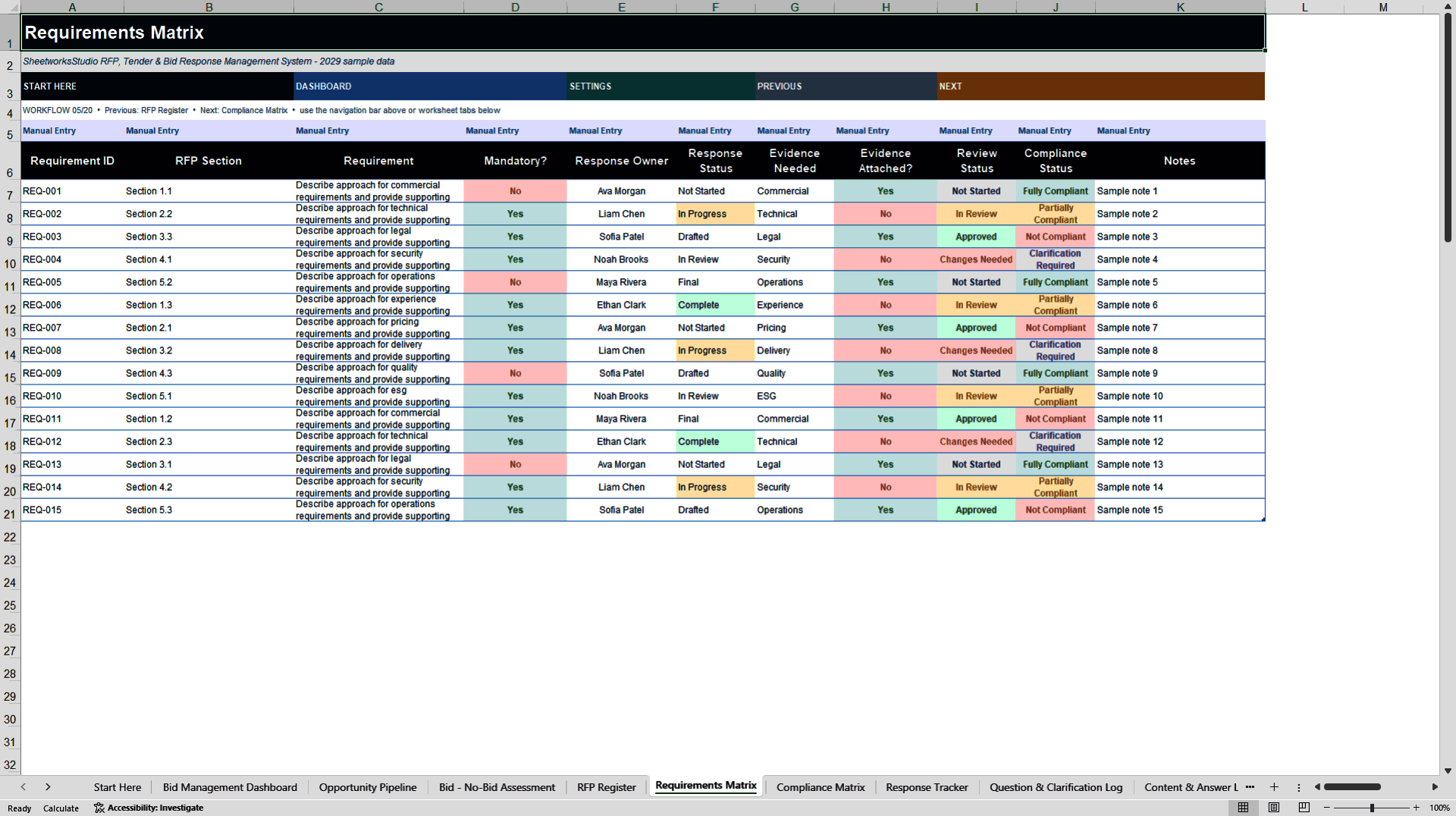This screenshot has width=1456, height=816.
Task: Open the Start Here sheet tab
Action: (118, 787)
